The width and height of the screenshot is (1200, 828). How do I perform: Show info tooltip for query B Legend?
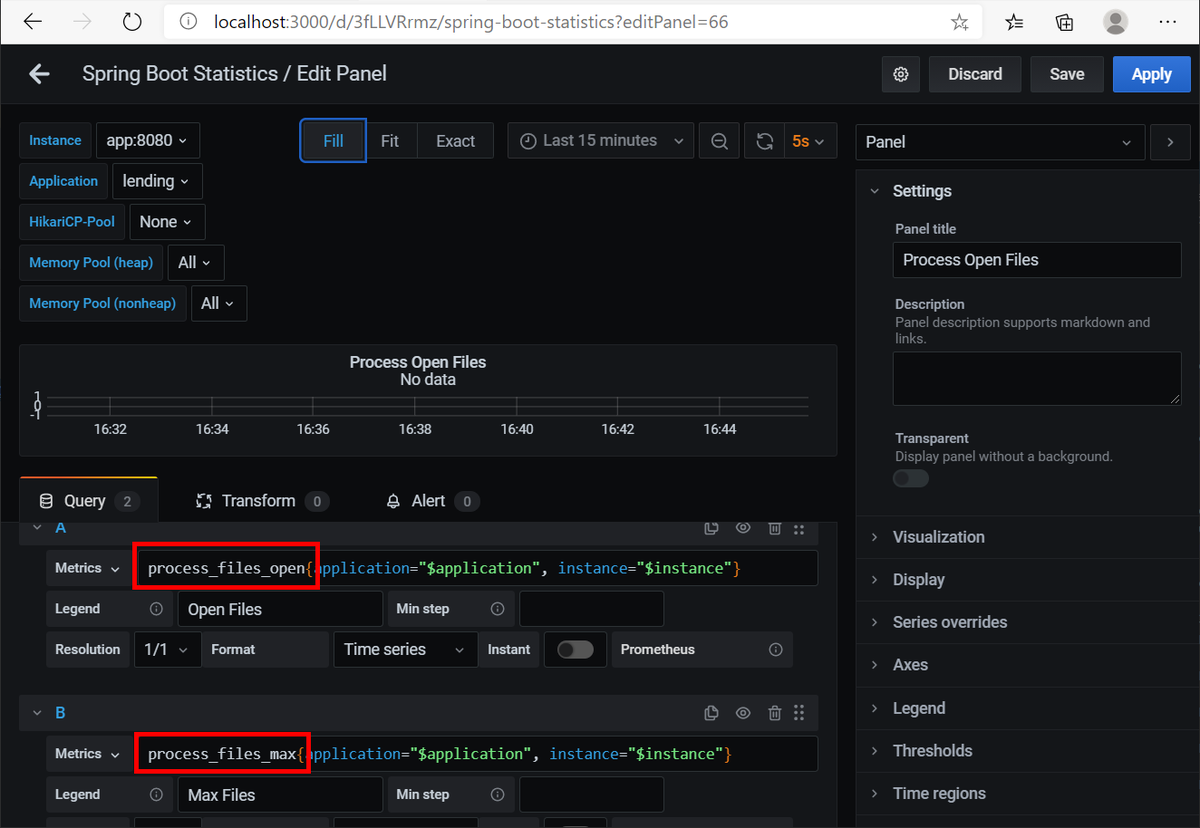click(x=156, y=795)
